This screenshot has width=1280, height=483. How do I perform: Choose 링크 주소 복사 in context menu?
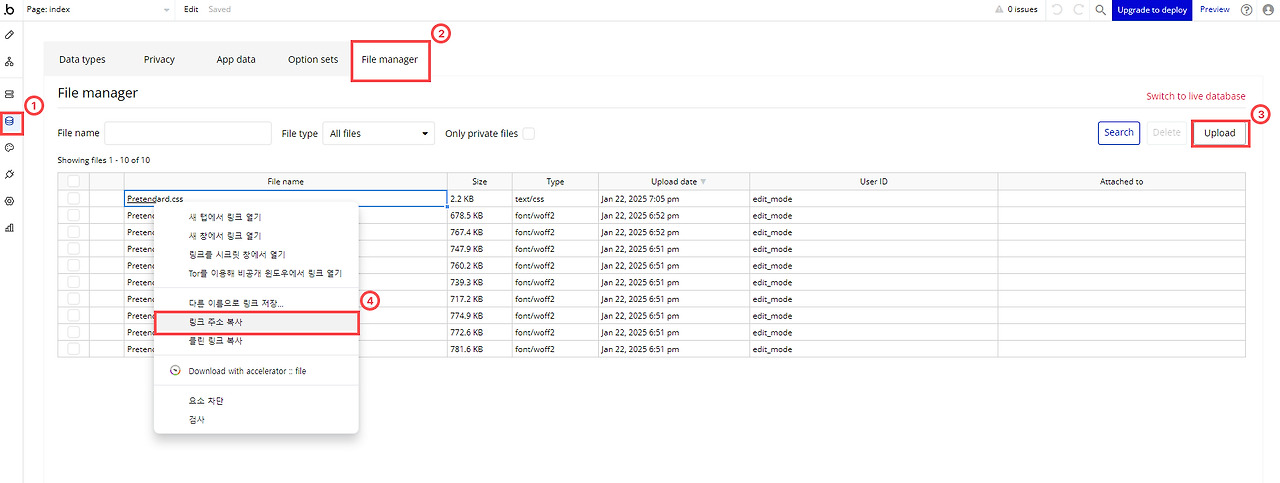click(256, 322)
